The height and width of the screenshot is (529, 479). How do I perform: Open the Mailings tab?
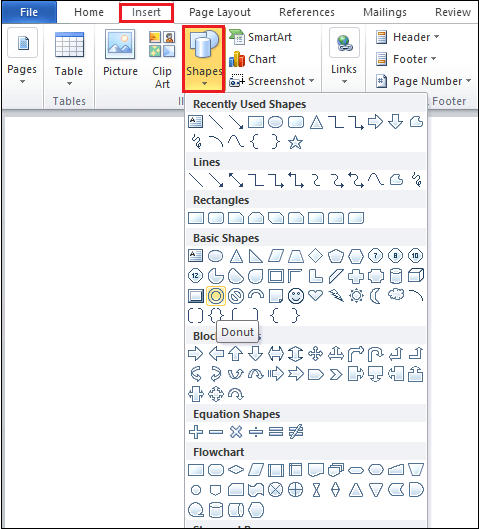click(385, 12)
